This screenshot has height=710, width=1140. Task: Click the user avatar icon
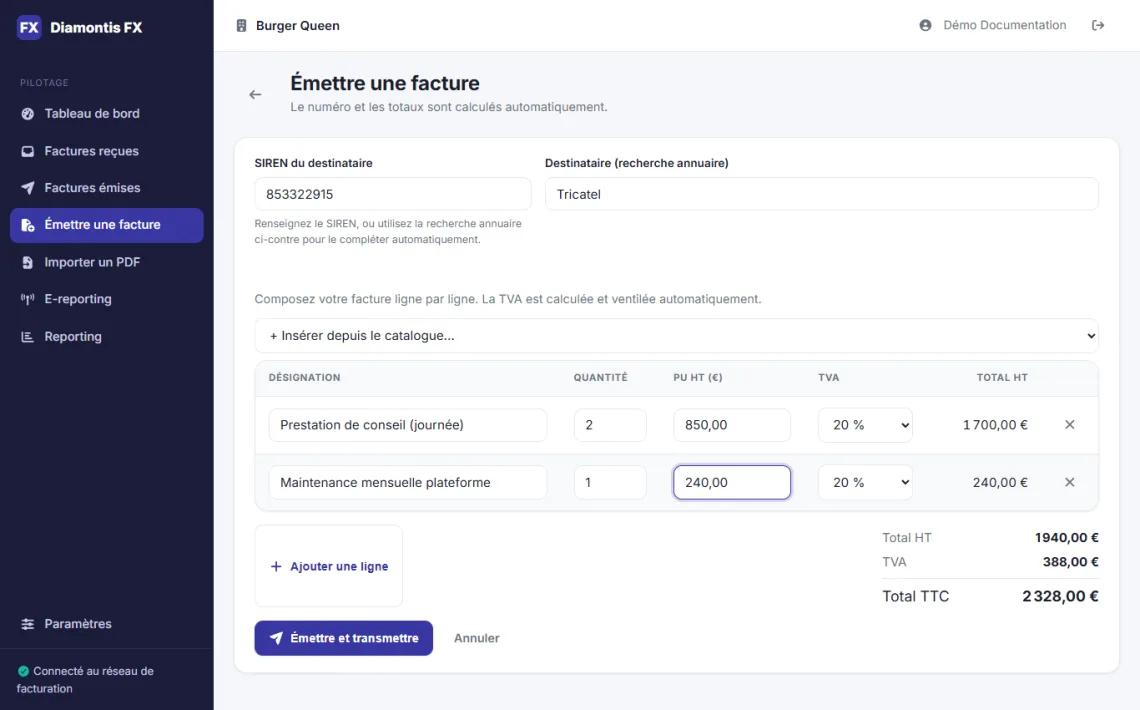pyautogui.click(x=926, y=25)
